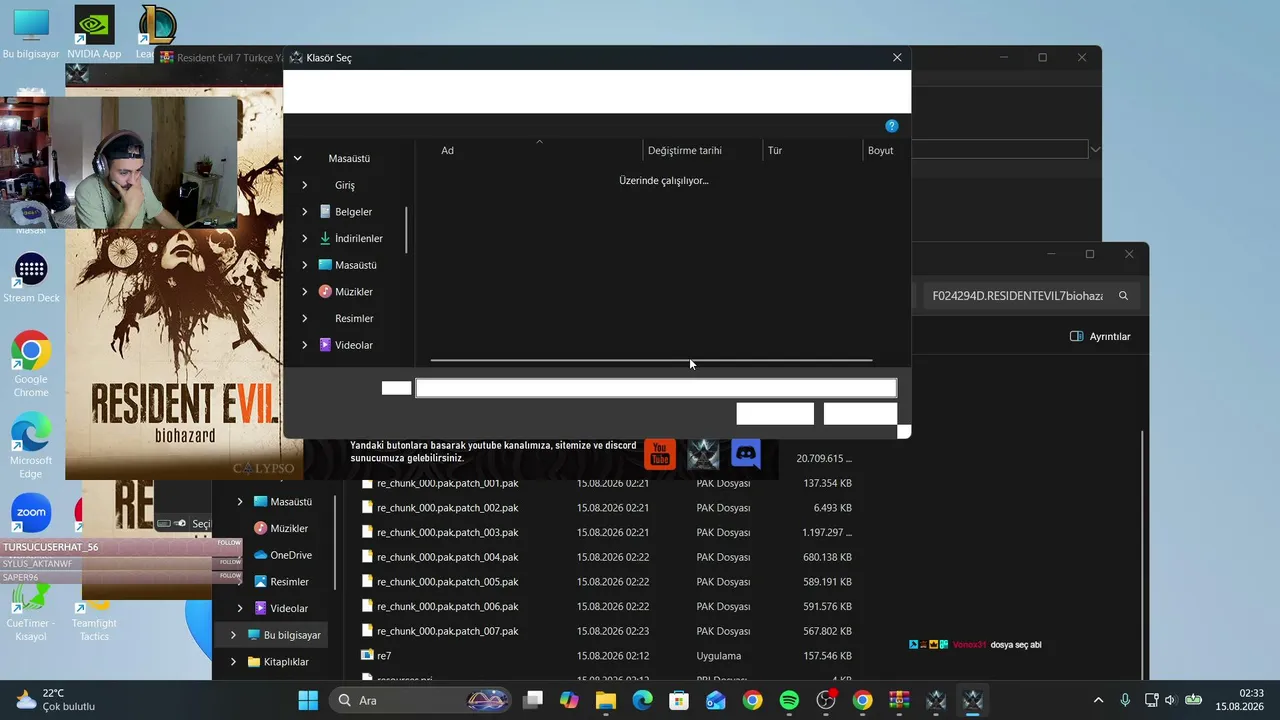The height and width of the screenshot is (720, 1280).
Task: Select file re_chunk_000.pak.patch_002.pak
Action: (x=448, y=508)
